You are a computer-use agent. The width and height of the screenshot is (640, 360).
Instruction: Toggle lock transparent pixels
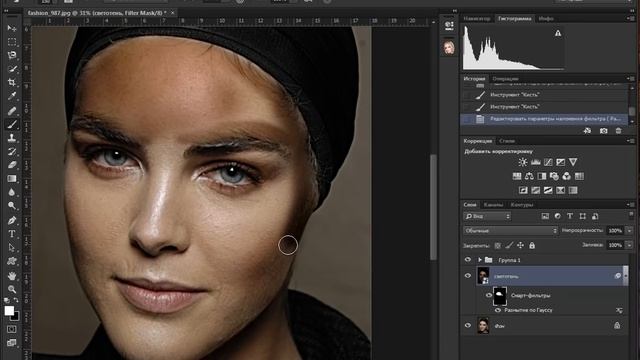pyautogui.click(x=498, y=246)
